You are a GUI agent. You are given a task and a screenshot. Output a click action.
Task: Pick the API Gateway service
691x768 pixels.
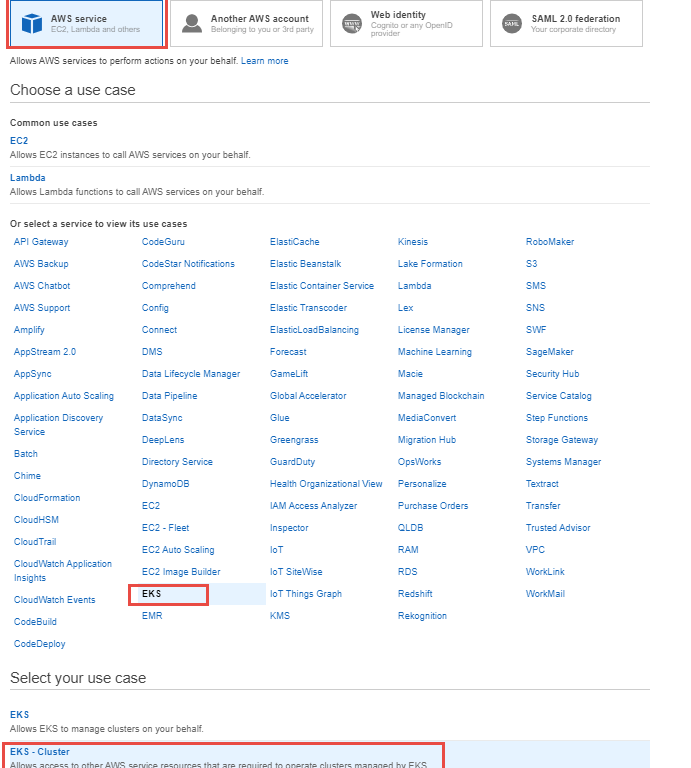point(41,241)
